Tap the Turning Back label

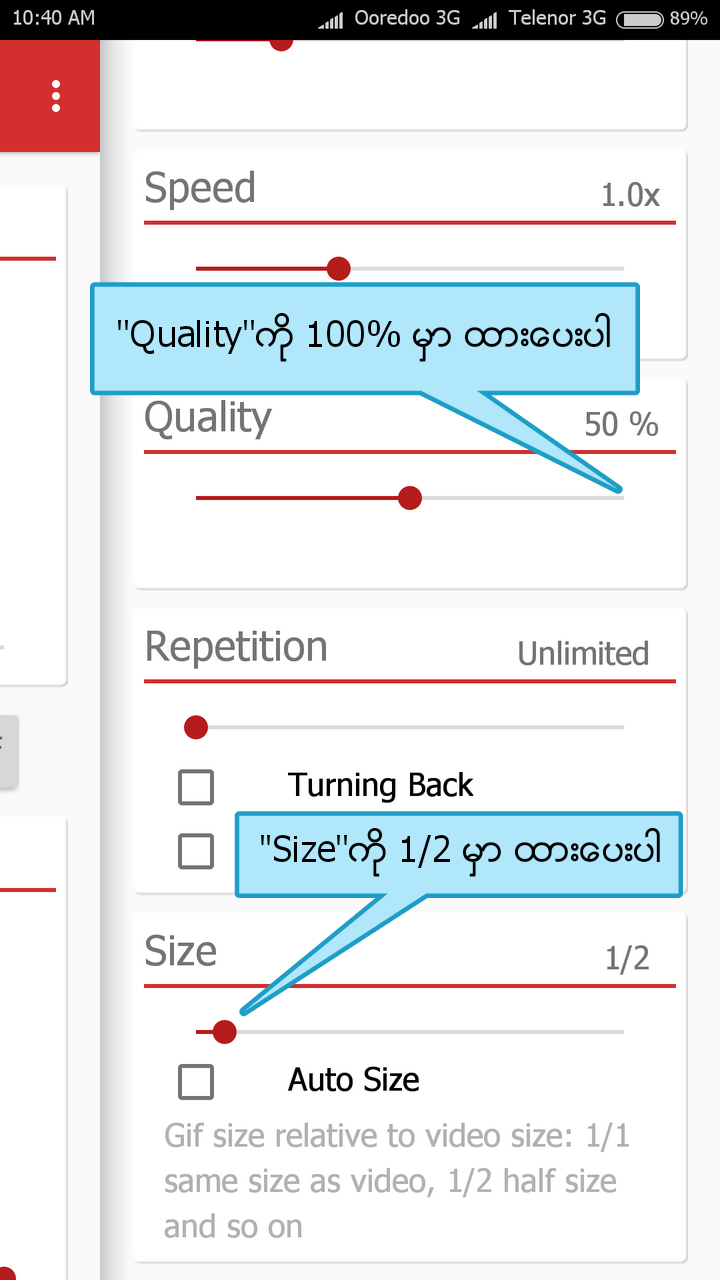point(381,786)
